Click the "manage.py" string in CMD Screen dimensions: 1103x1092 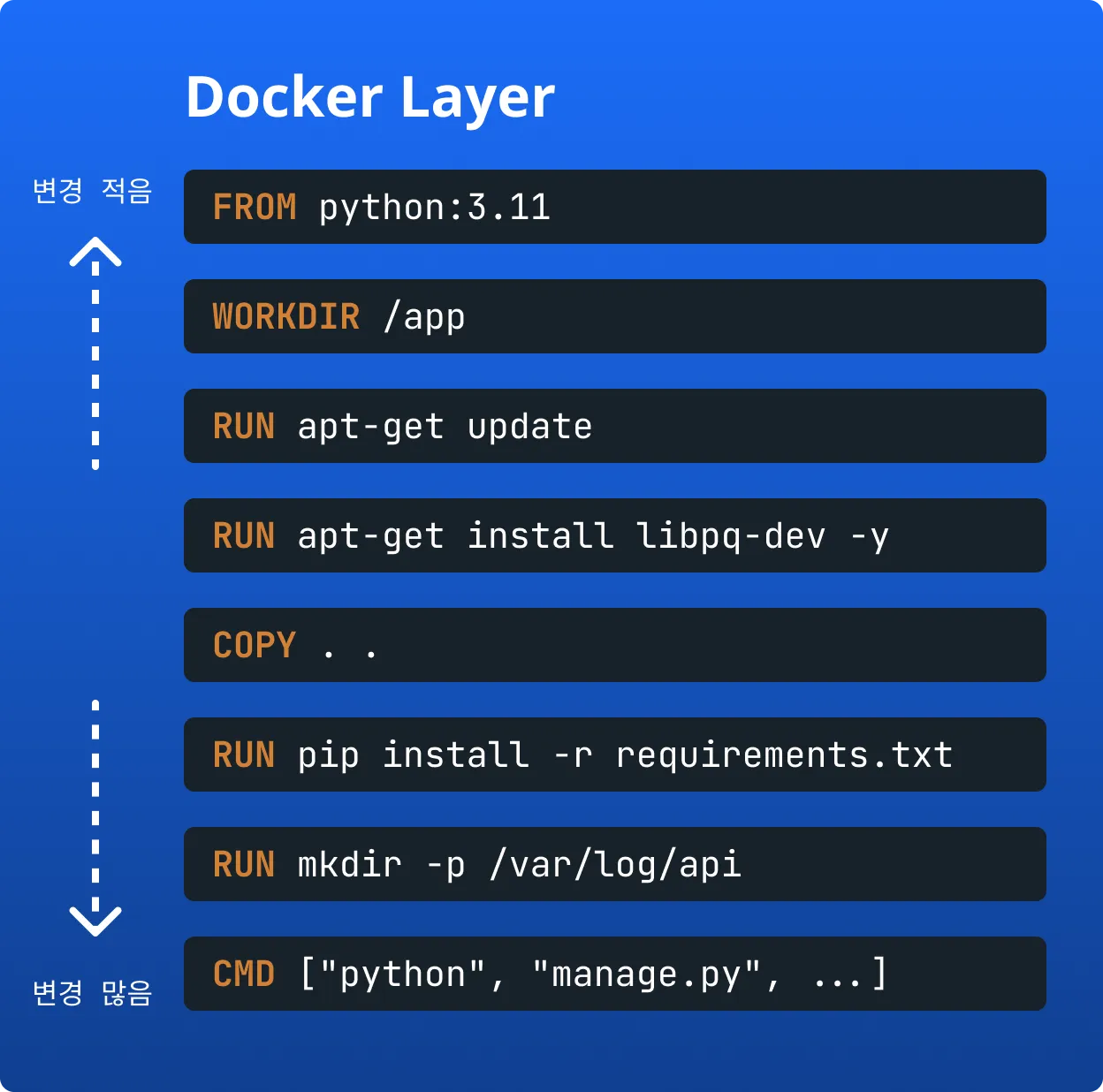tap(647, 974)
